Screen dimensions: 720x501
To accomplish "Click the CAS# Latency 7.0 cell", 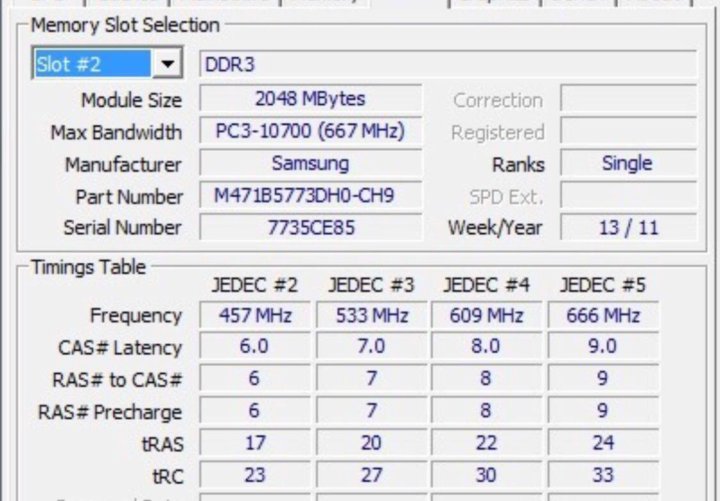I will coord(371,346).
